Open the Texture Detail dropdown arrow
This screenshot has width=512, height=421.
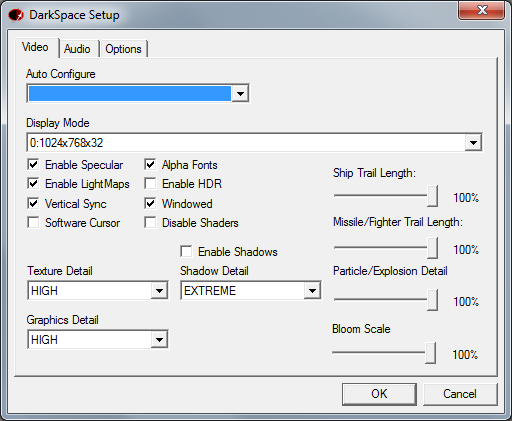coord(159,291)
